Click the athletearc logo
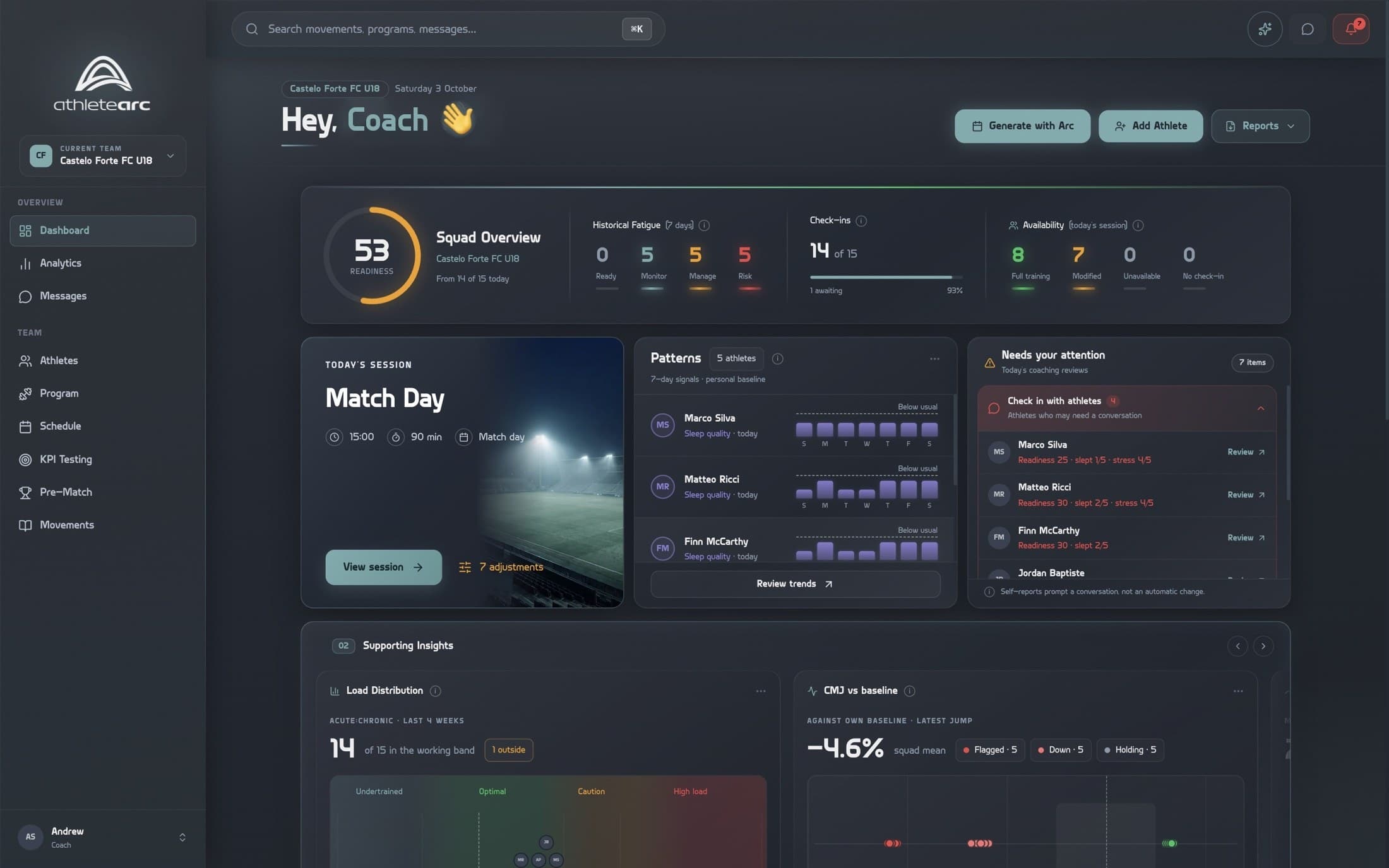Screen dimensions: 1389x868 point(102,83)
